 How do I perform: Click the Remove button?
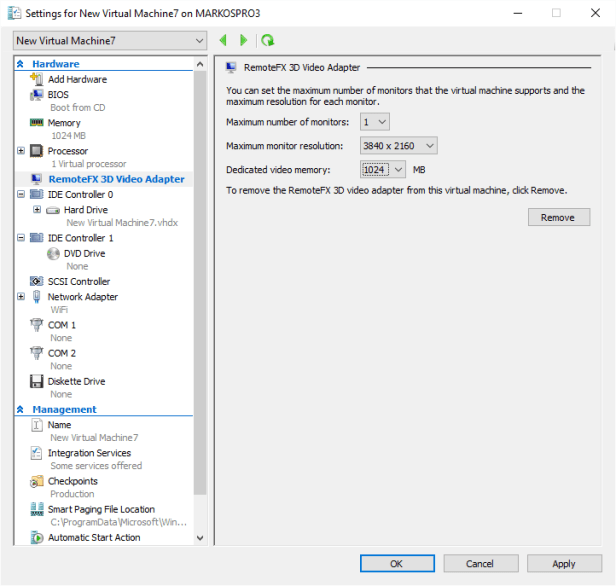click(x=558, y=217)
